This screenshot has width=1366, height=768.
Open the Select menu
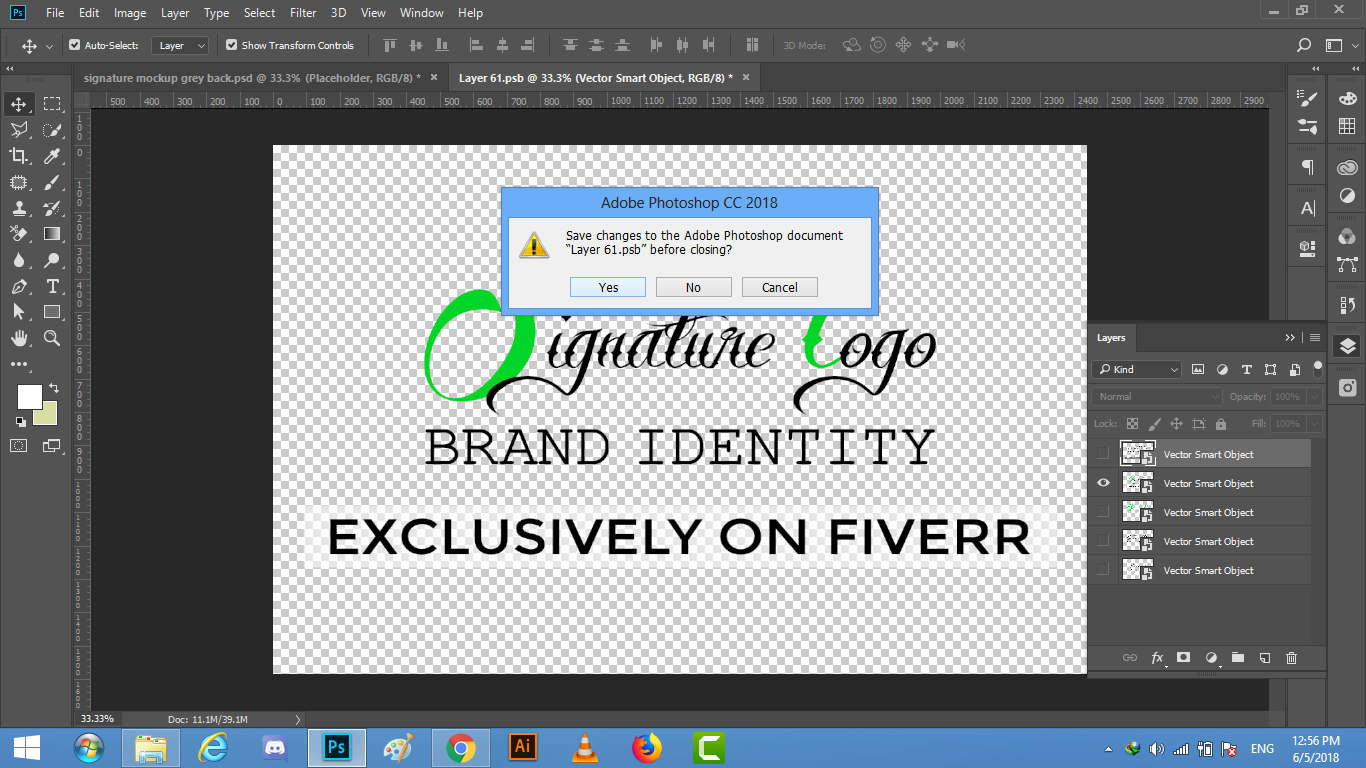pos(259,13)
